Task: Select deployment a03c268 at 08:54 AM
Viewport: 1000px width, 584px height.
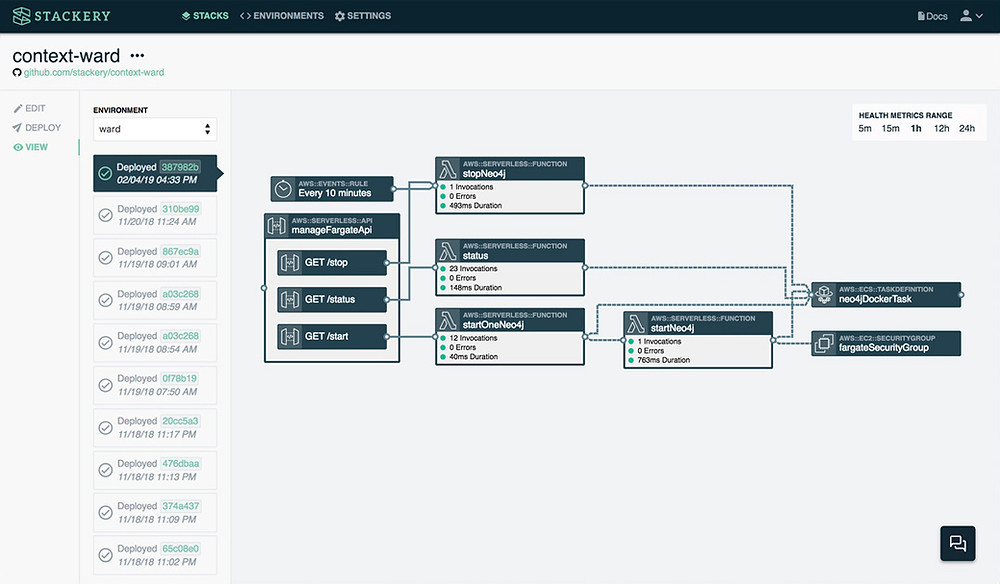Action: click(155, 342)
